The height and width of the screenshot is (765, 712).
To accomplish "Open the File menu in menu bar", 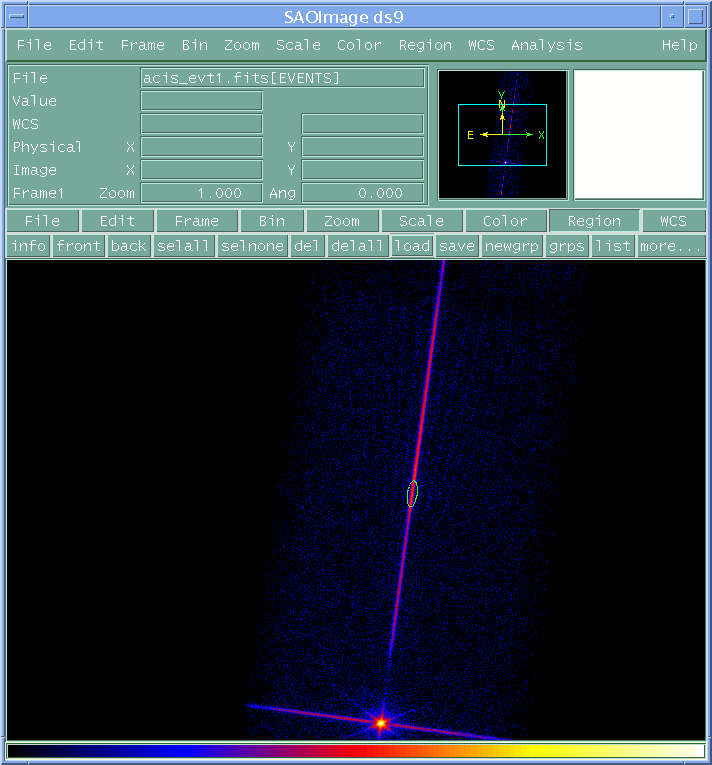I will click(34, 45).
